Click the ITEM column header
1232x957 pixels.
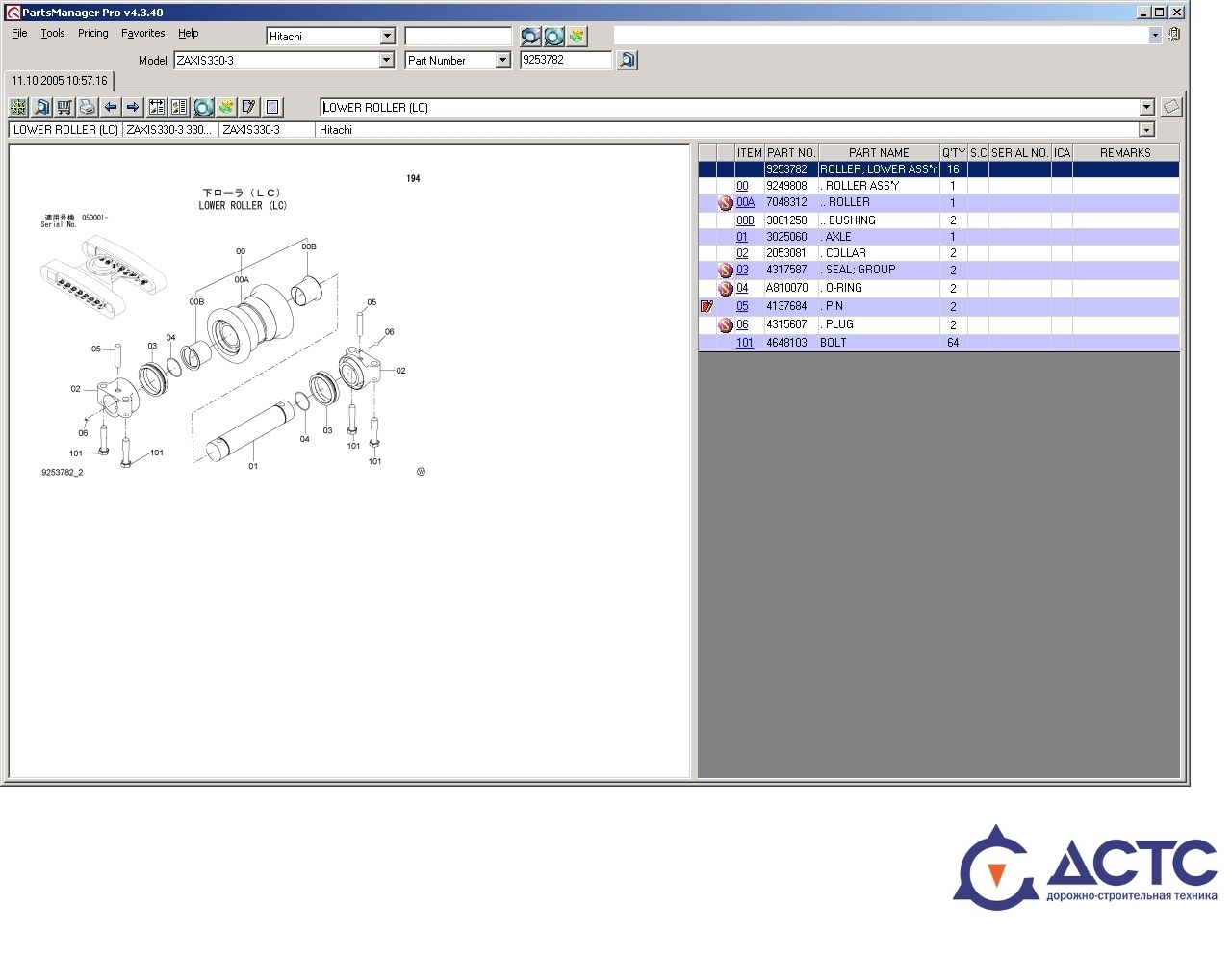[750, 152]
